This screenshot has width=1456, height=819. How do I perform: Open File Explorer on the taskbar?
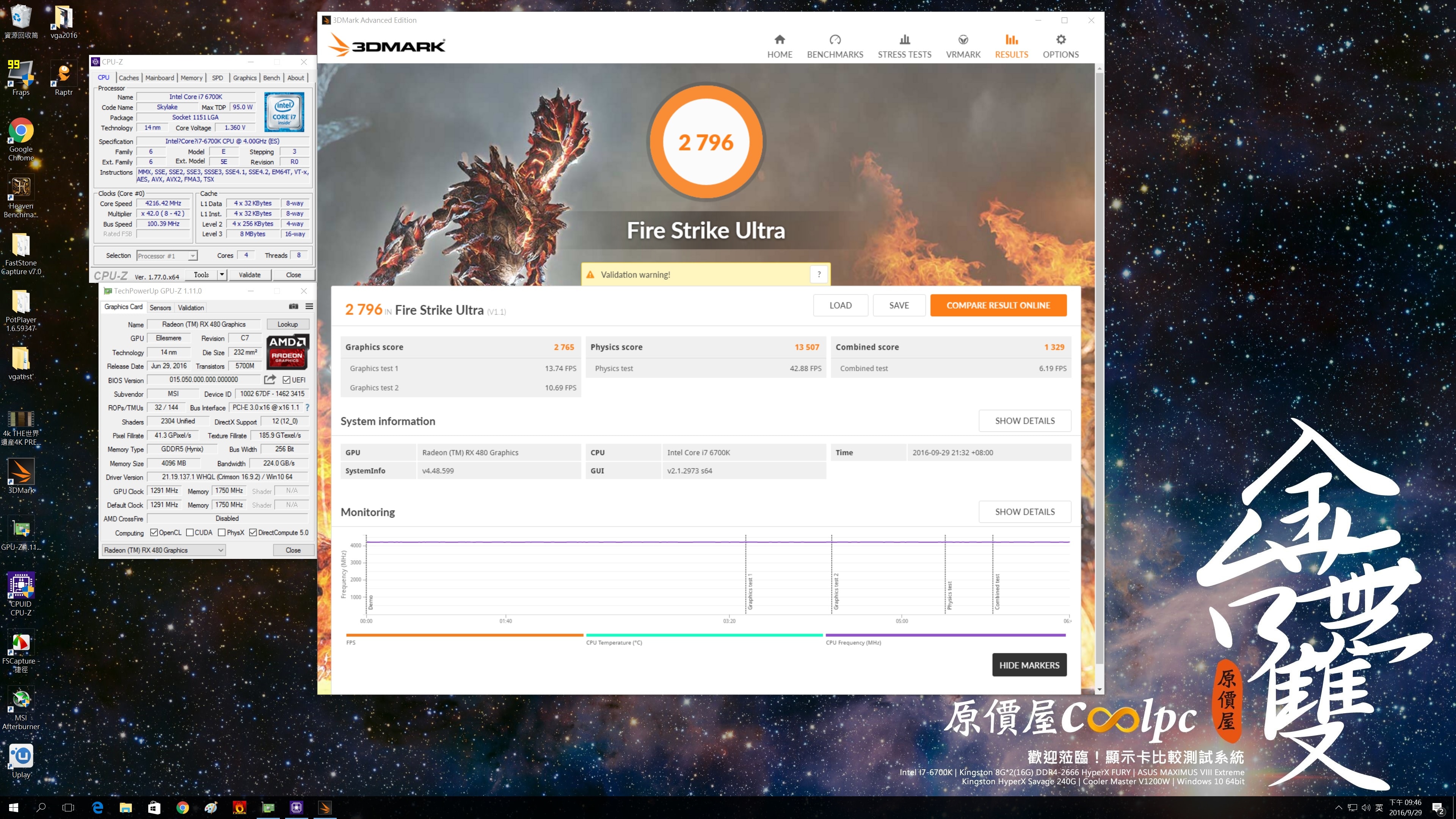[126, 807]
